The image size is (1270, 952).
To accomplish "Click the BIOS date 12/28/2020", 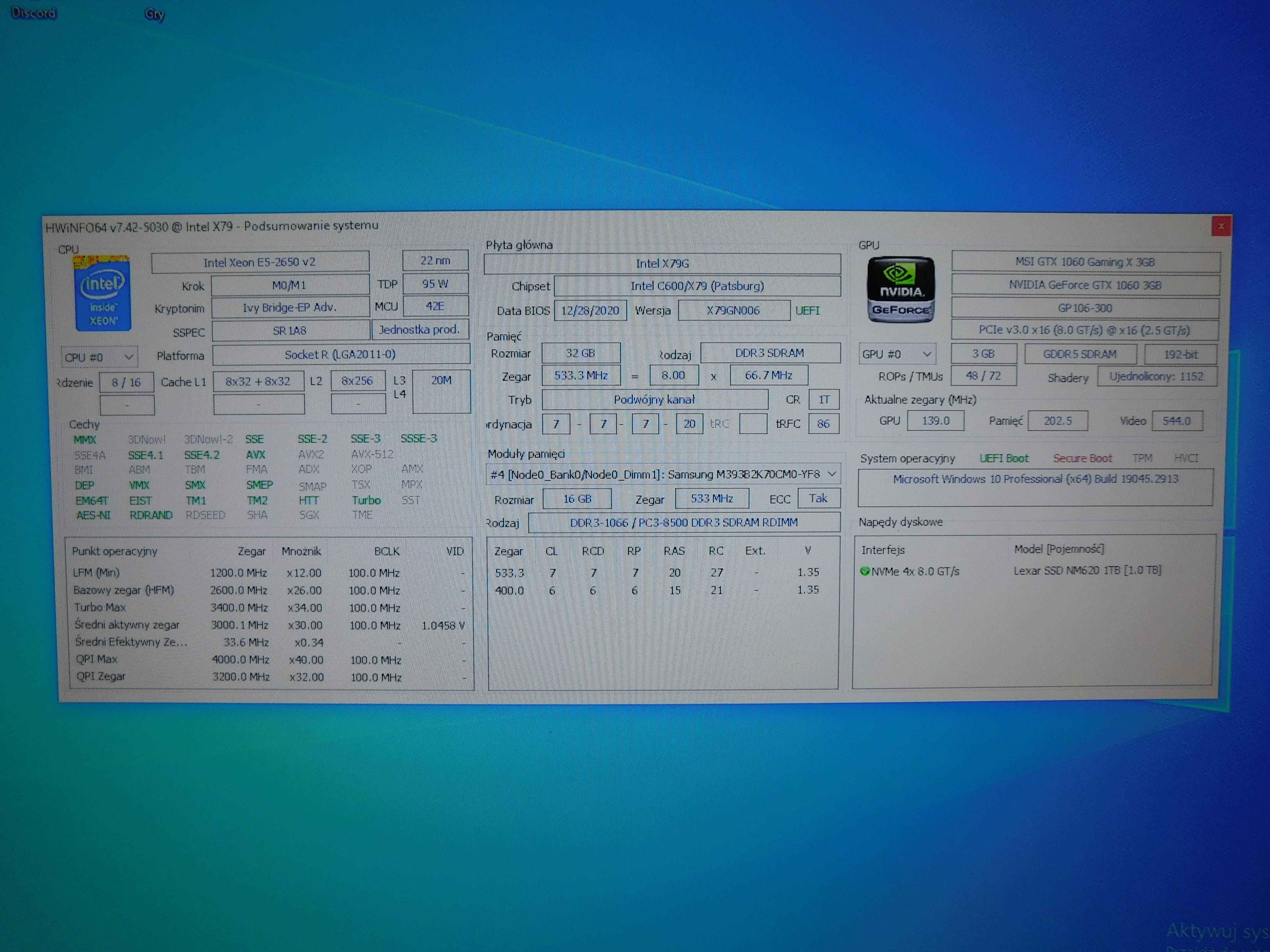I will (x=590, y=310).
